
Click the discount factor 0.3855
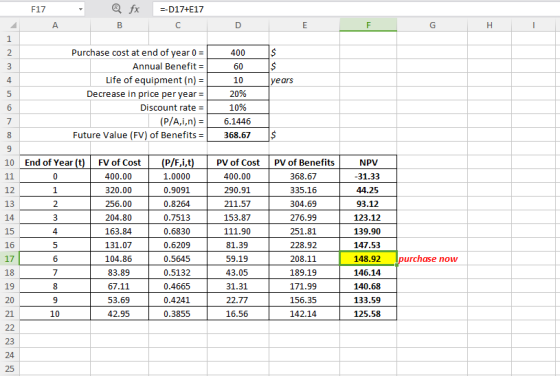[178, 314]
